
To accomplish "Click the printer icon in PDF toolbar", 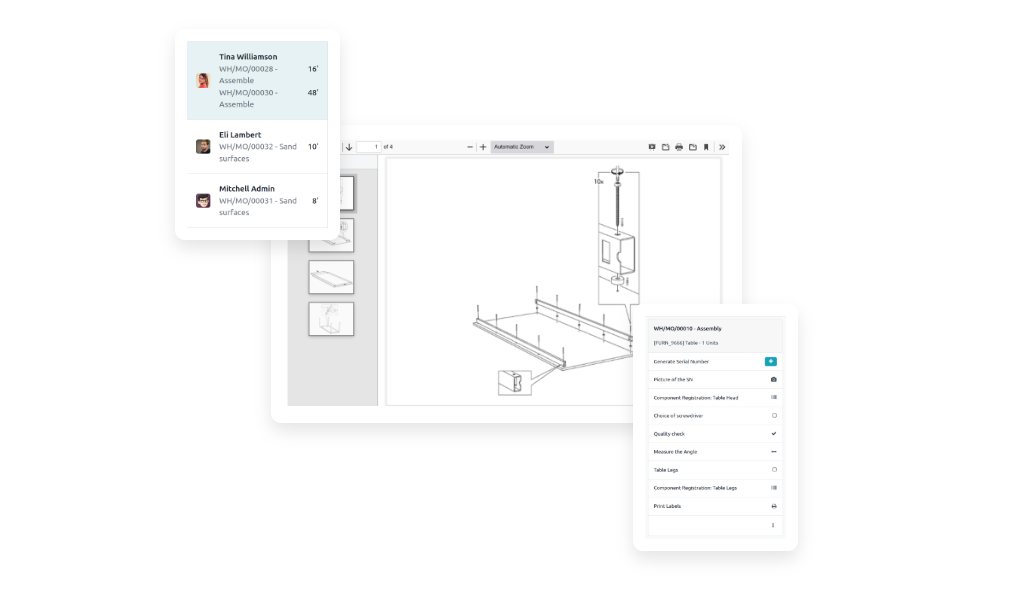I will point(679,147).
